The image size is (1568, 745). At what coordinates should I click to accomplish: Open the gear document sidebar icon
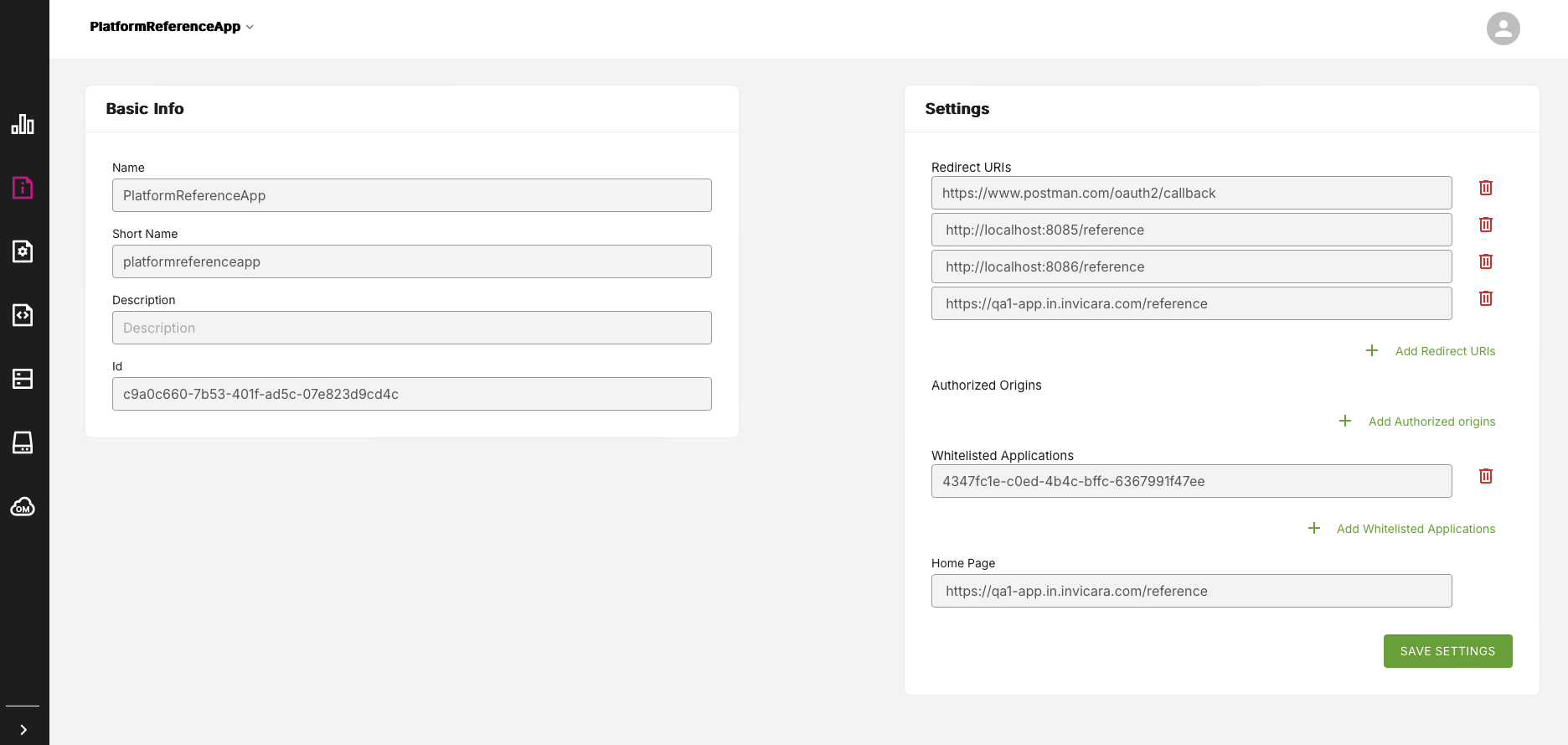(x=23, y=251)
